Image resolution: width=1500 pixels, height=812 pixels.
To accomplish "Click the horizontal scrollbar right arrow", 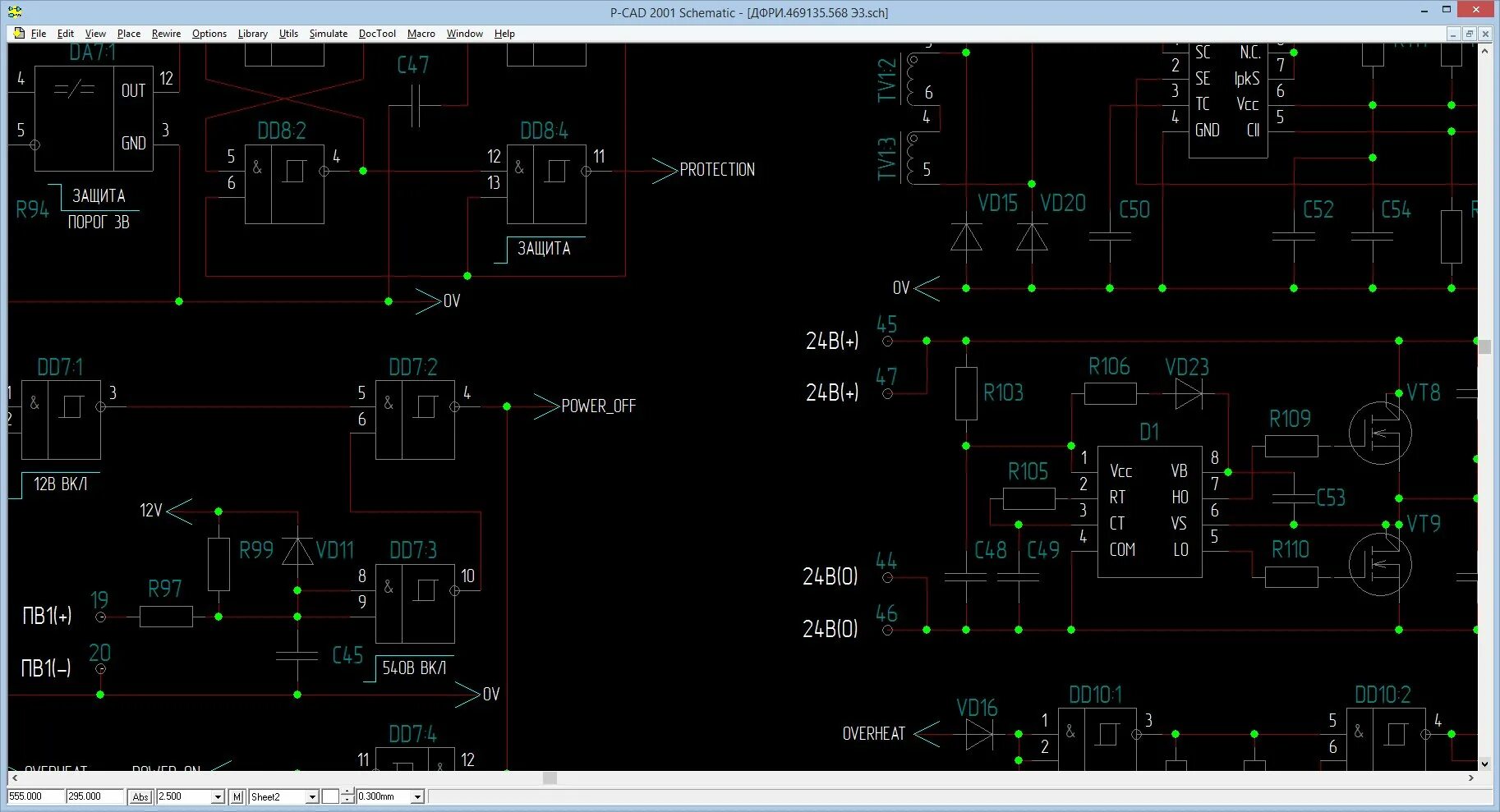I will (x=1470, y=778).
